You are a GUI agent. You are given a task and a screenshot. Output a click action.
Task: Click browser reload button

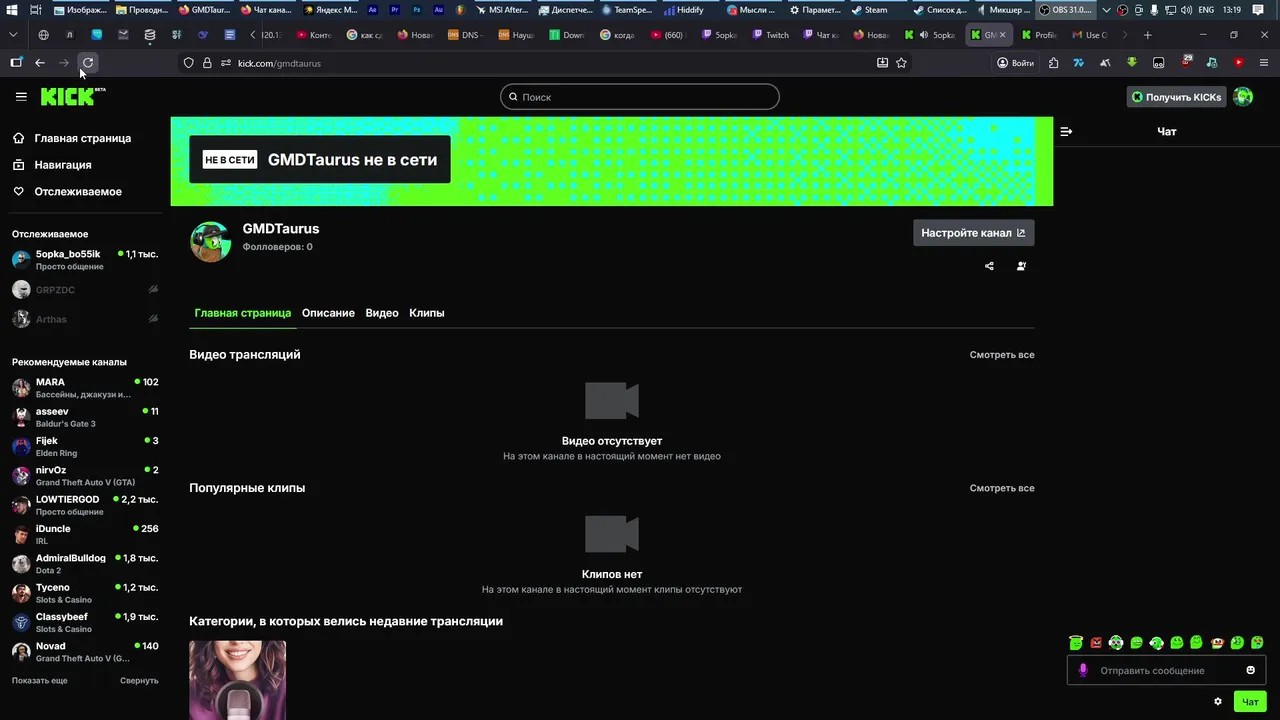point(88,62)
